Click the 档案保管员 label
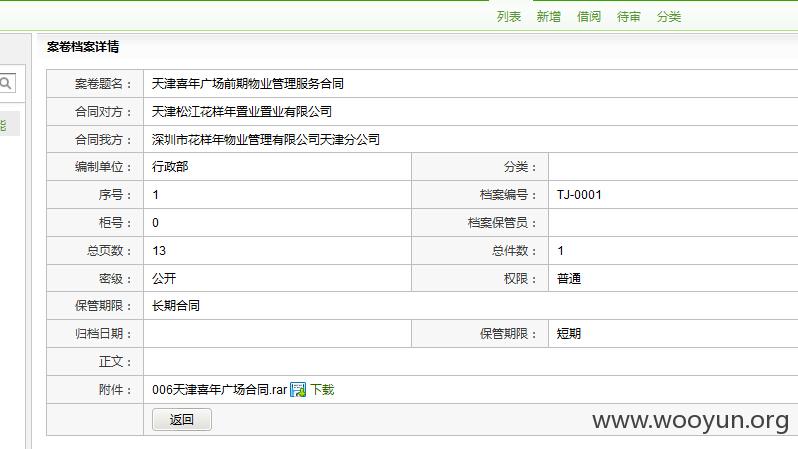Image resolution: width=798 pixels, height=449 pixels. pyautogui.click(x=502, y=222)
